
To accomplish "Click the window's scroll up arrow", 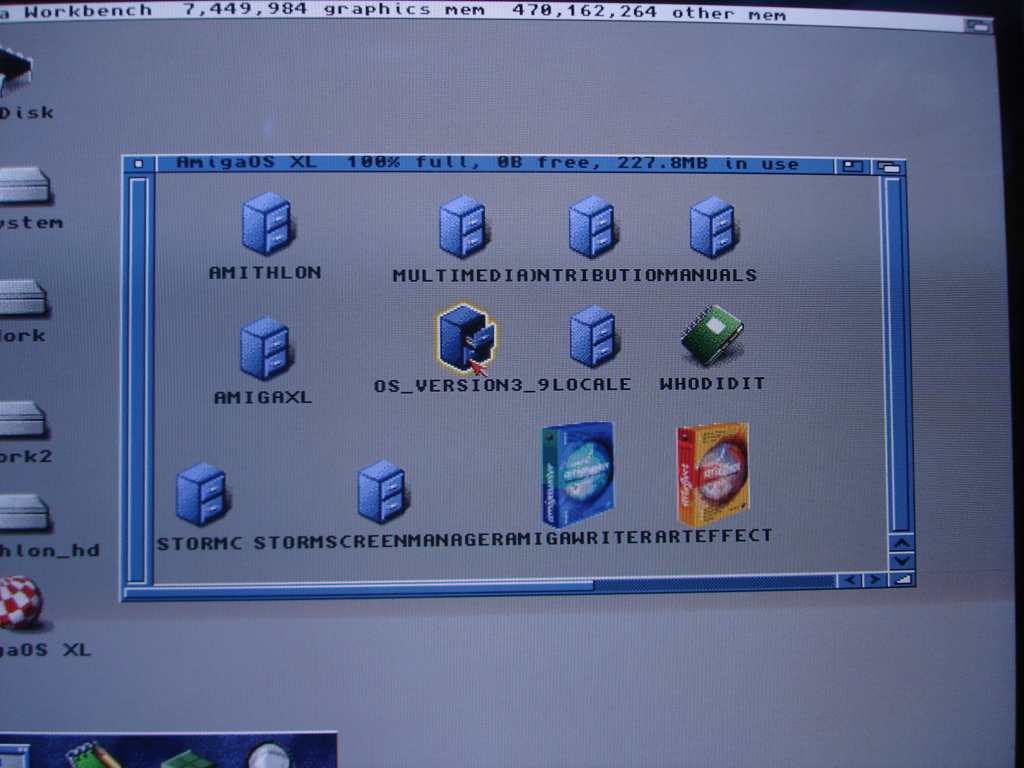I will click(901, 543).
